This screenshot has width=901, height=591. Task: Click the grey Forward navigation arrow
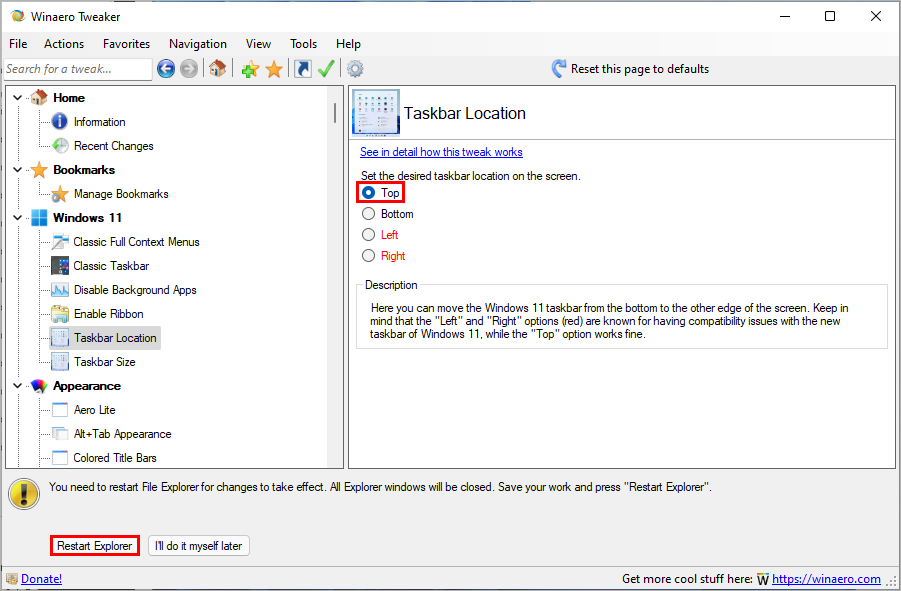point(188,69)
